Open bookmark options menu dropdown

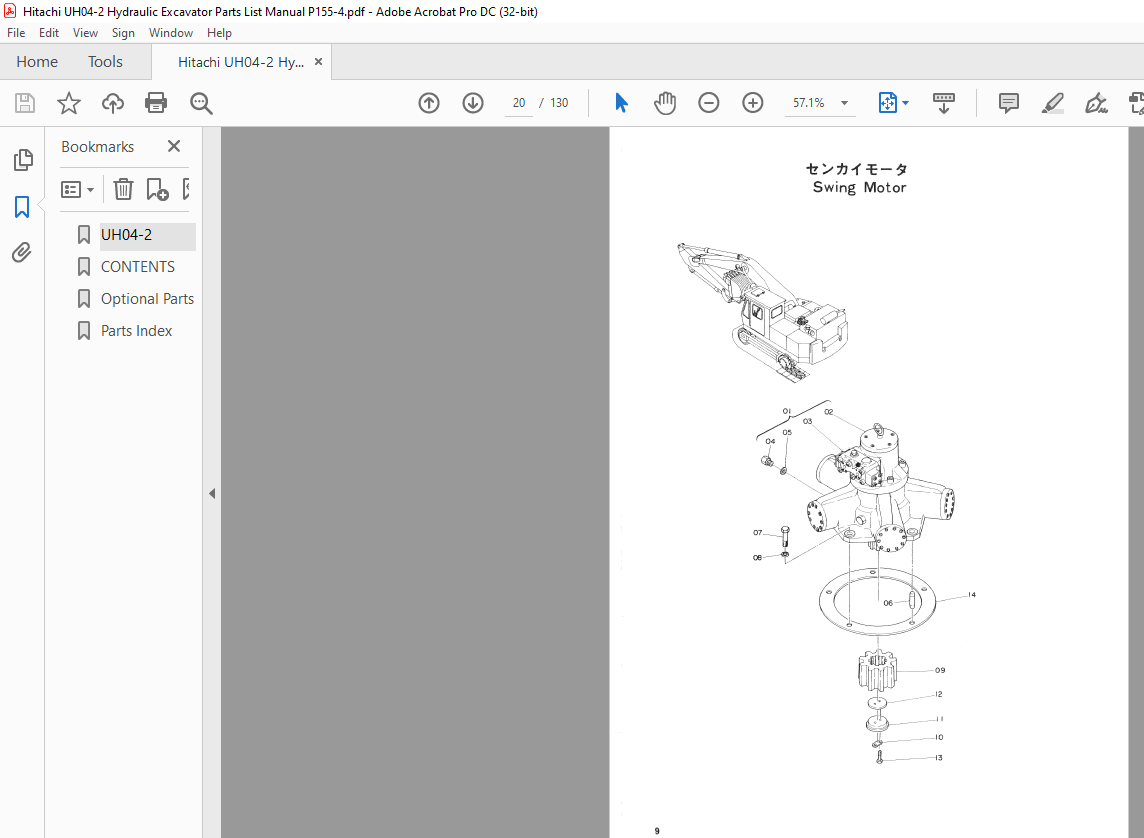(77, 190)
